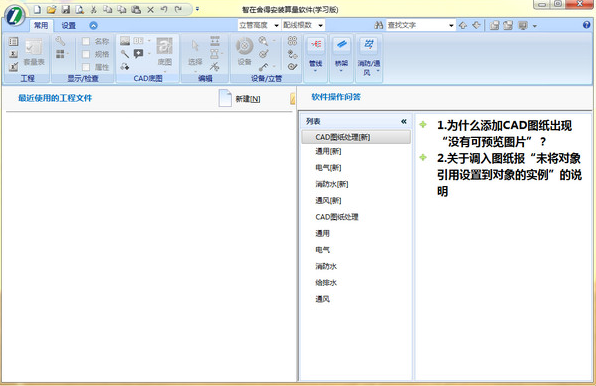The width and height of the screenshot is (596, 386).
Task: Switch to the 常用 ribbon tab
Action: pos(41,25)
